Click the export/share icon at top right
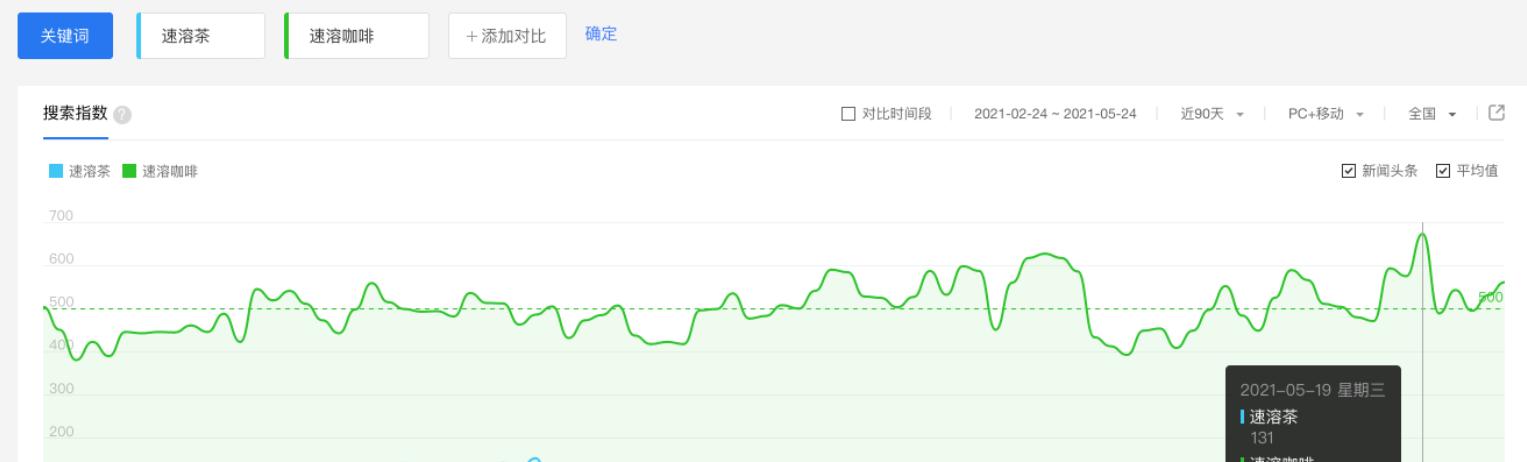This screenshot has height=462, width=1527. (x=1497, y=112)
